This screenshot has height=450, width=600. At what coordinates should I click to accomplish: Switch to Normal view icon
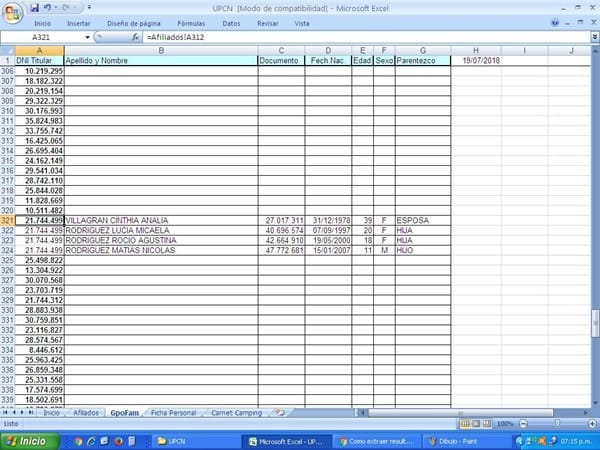pos(465,424)
